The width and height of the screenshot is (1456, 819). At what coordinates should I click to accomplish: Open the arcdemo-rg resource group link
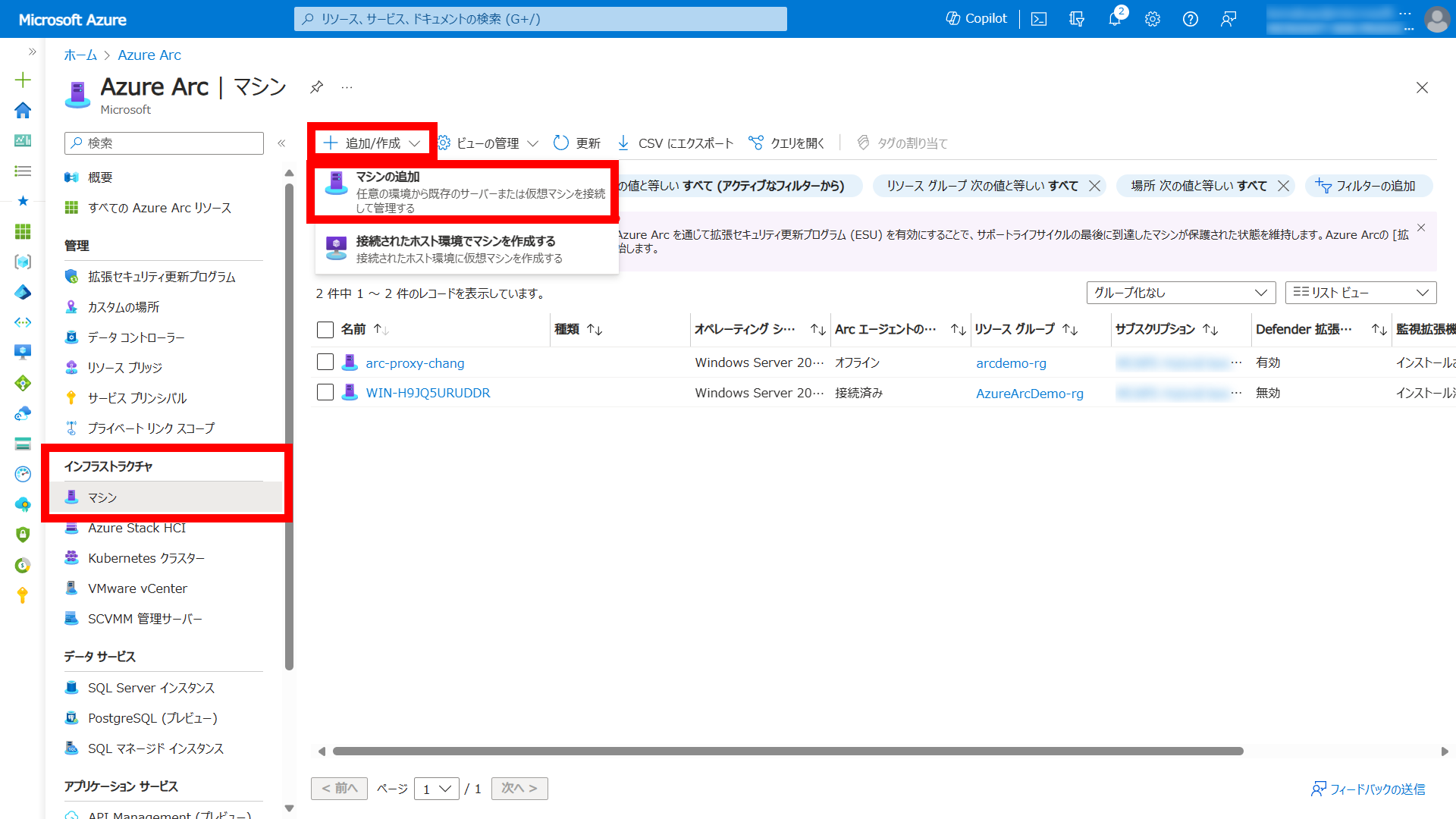click(1011, 363)
